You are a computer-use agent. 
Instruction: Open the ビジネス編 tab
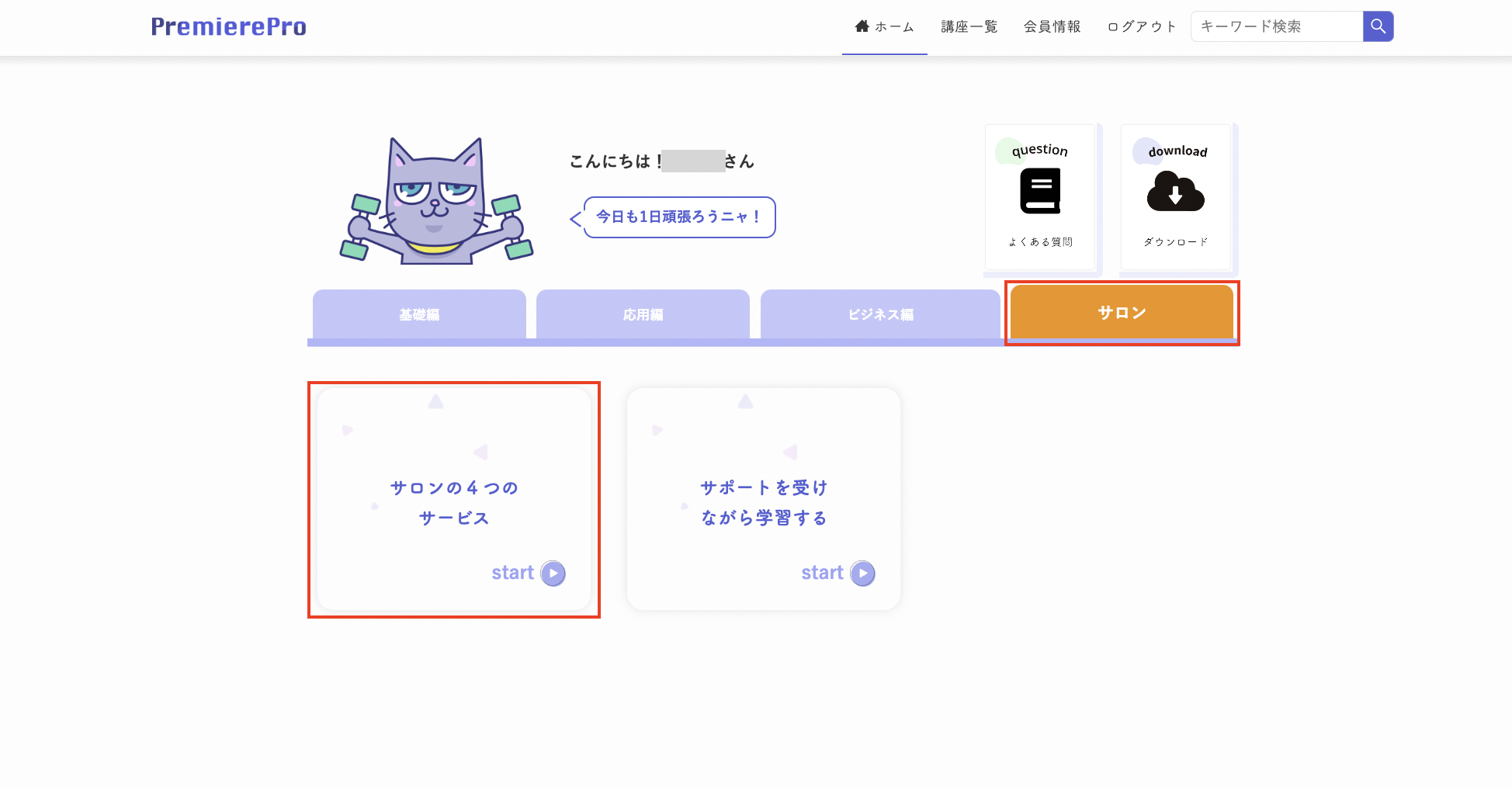click(880, 314)
